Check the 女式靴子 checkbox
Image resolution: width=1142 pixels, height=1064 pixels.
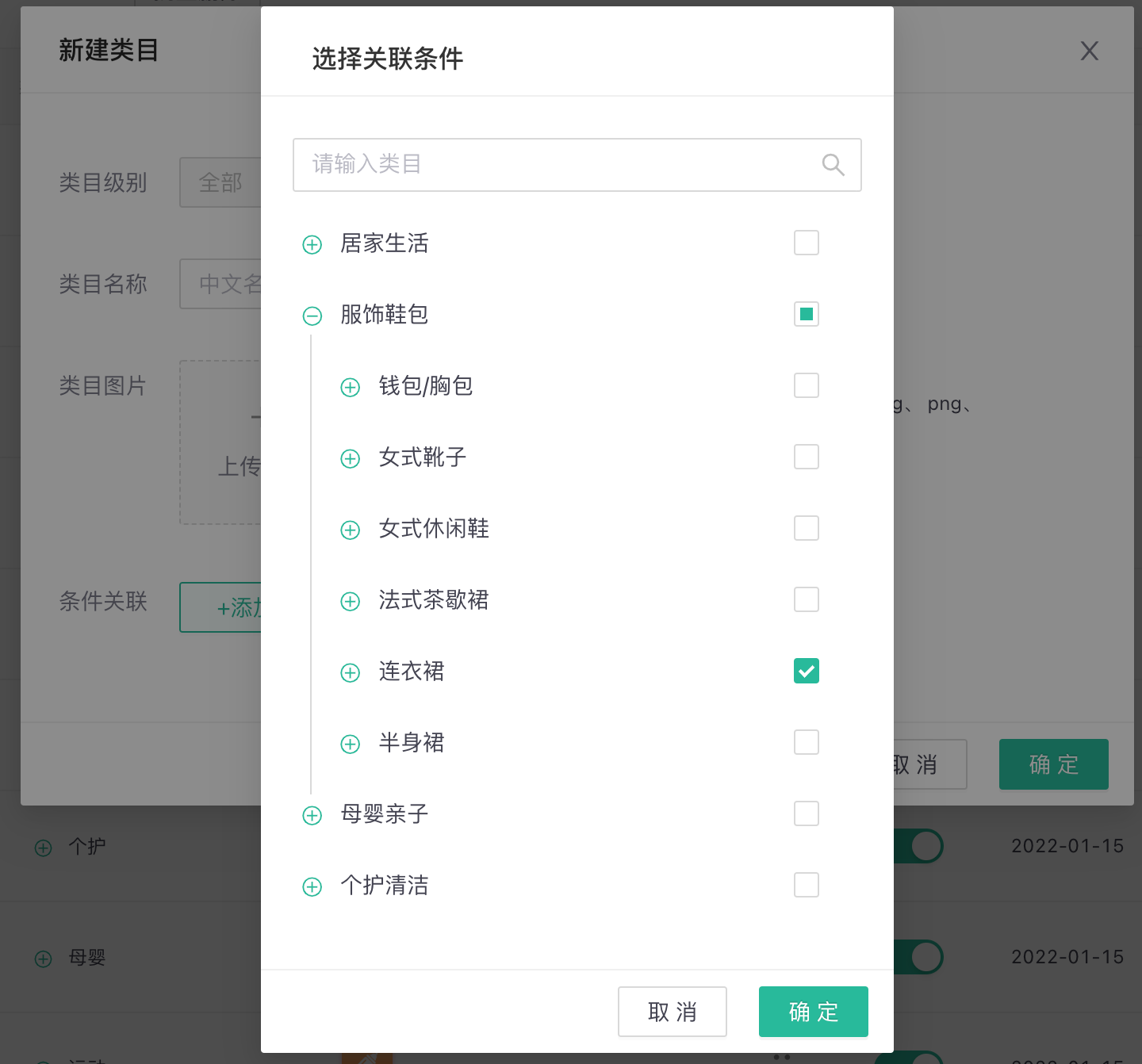[x=807, y=457]
